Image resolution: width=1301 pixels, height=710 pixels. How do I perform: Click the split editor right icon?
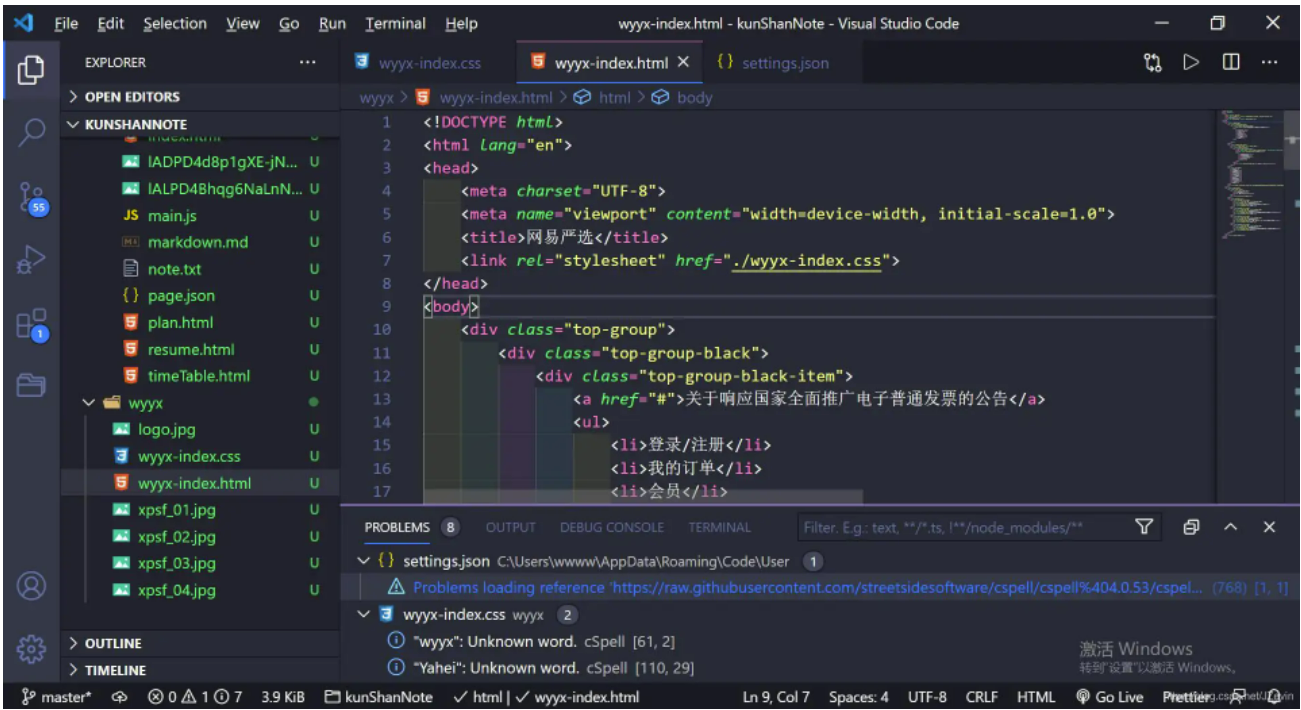[x=1231, y=62]
